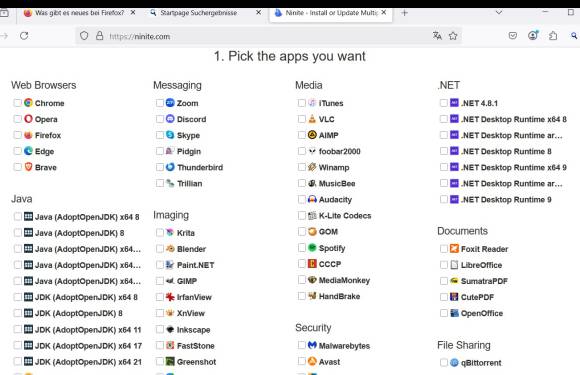Open the Pocket save icon in the toolbar
This screenshot has width=580, height=375.
[x=513, y=36]
